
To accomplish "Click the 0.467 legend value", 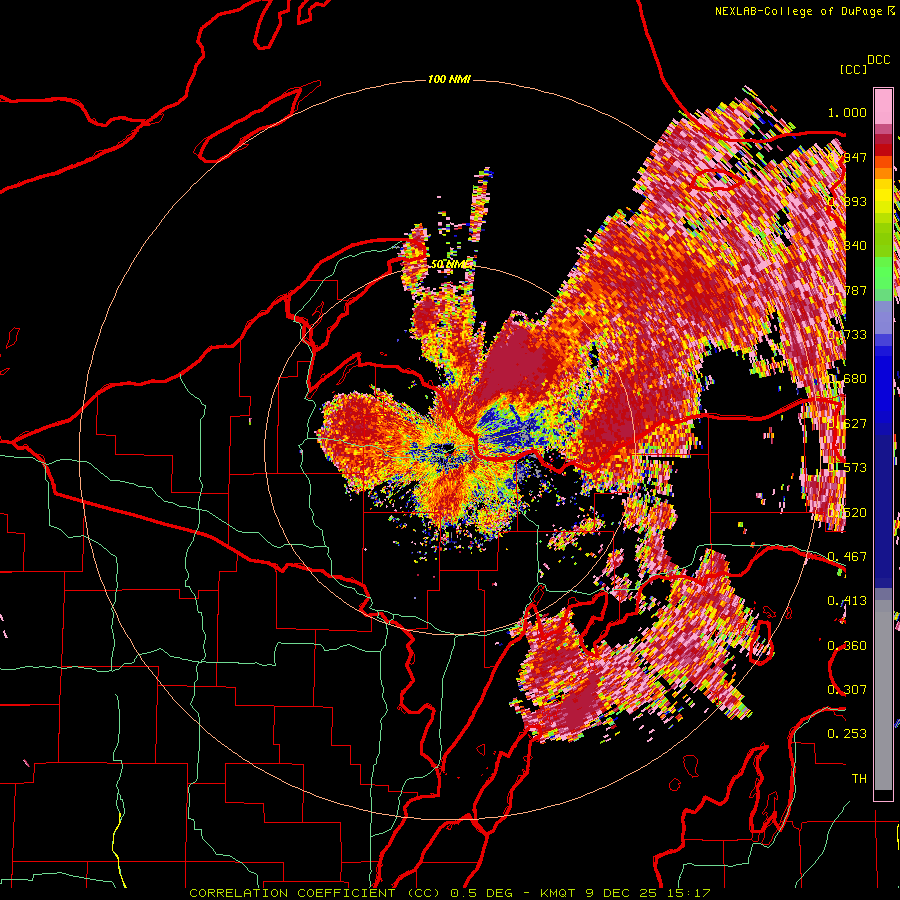I will (x=847, y=557).
